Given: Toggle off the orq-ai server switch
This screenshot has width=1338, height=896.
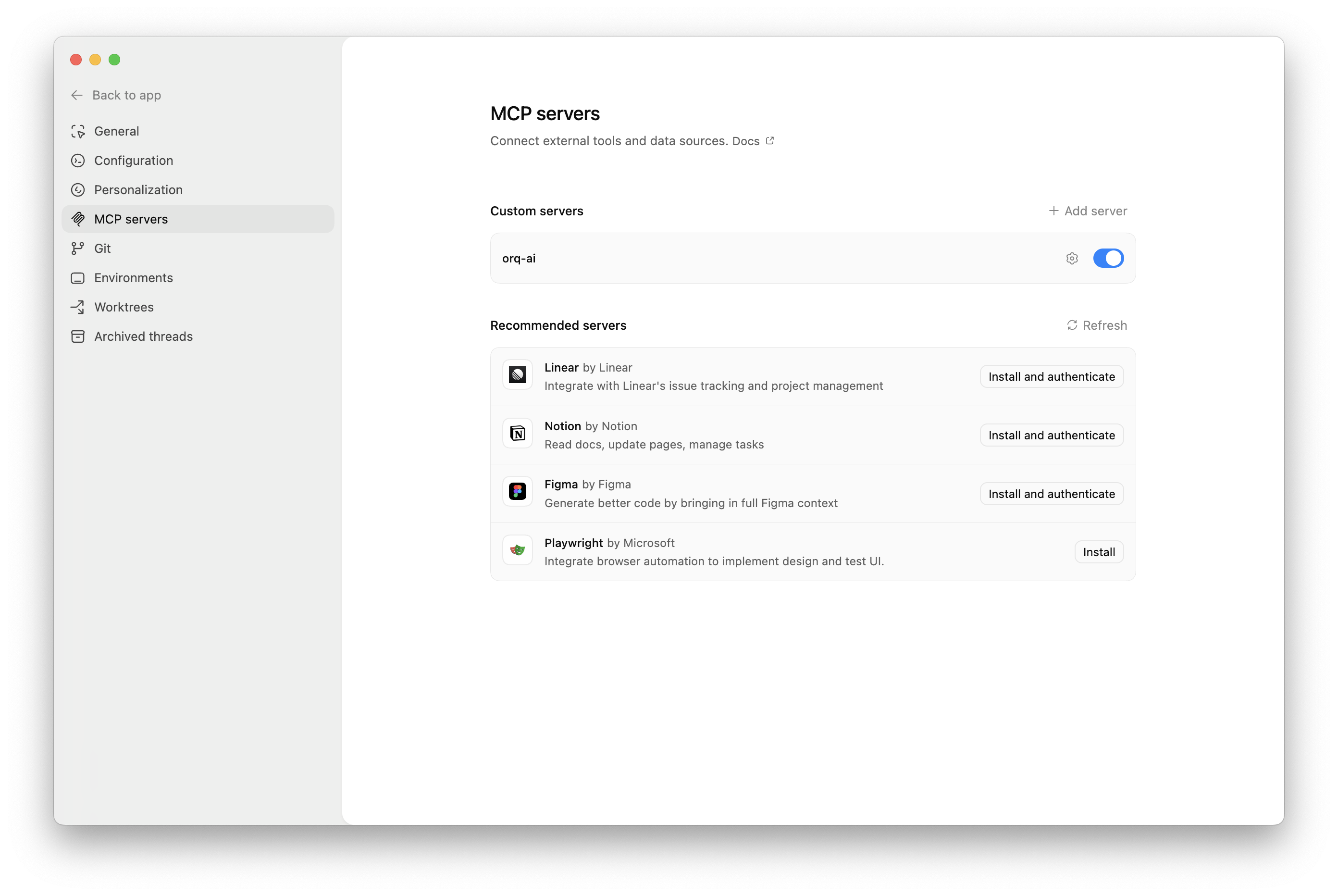Looking at the screenshot, I should 1108,258.
